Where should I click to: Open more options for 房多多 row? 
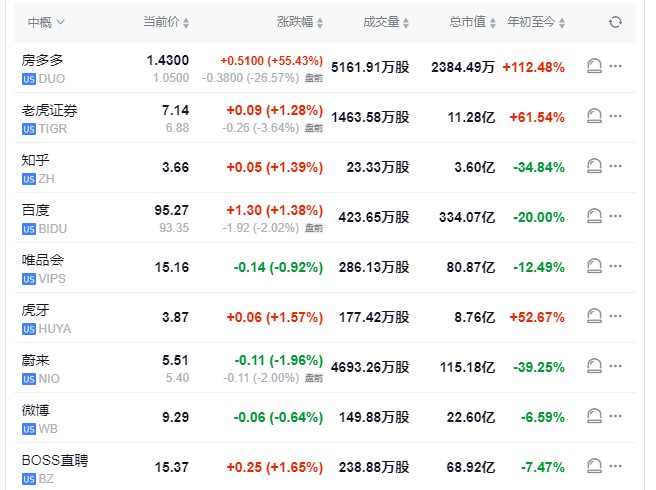pos(615,66)
